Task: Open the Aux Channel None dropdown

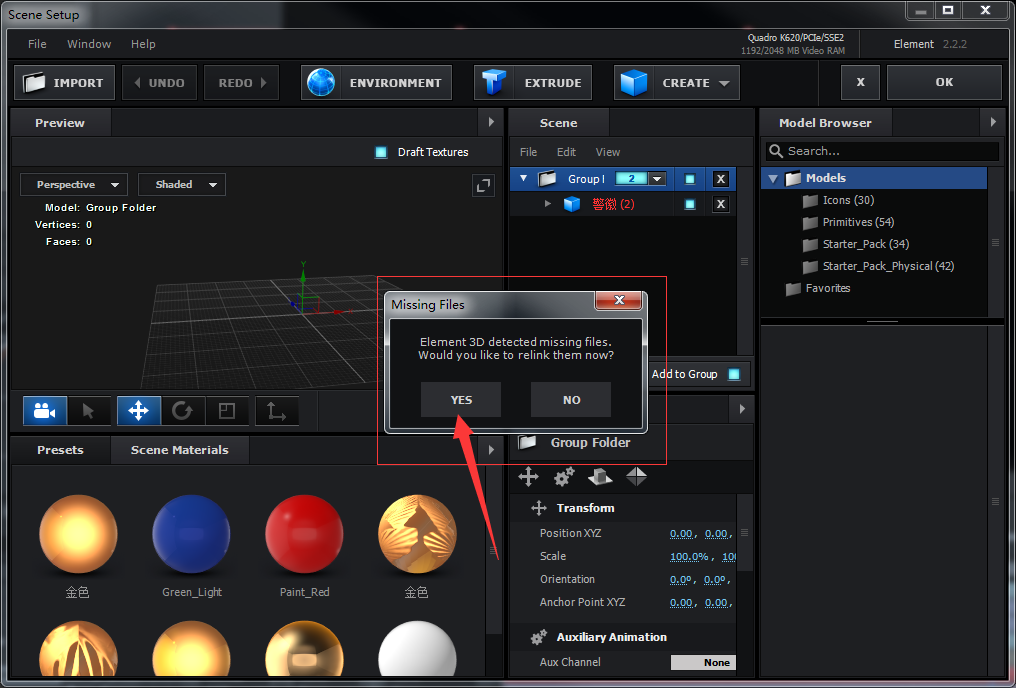Action: 703,662
